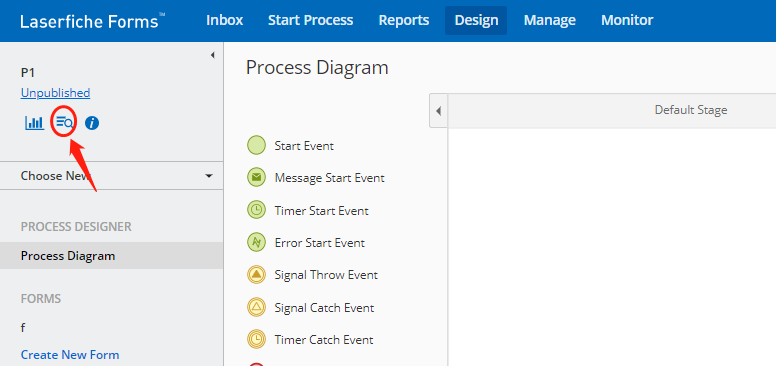Select the Timer Catch Event icon
The height and width of the screenshot is (366, 776).
point(256,339)
